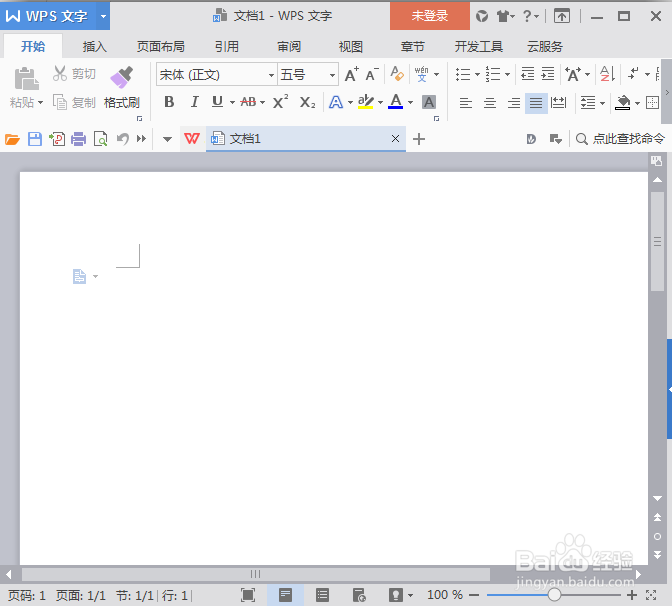
Task: Select the page layout view in status bar
Action: [x=285, y=595]
